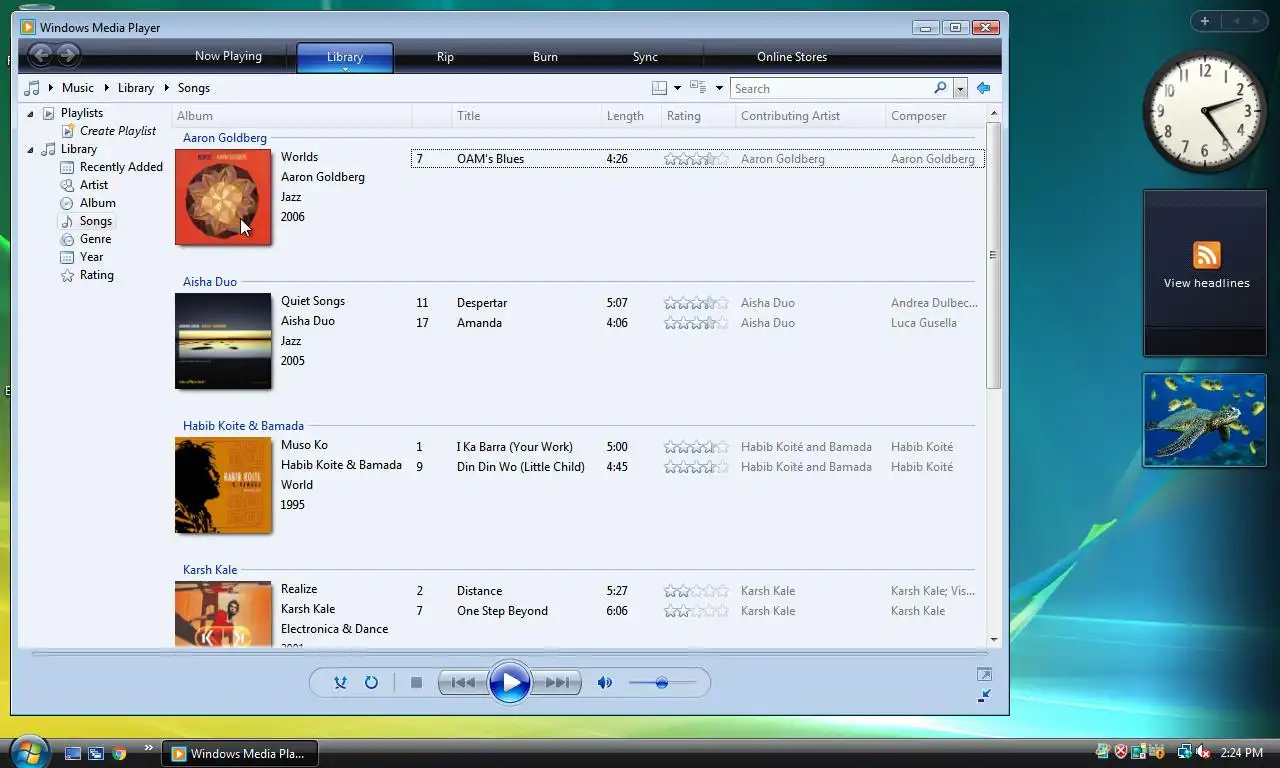Turn on repeat playback

click(x=371, y=683)
